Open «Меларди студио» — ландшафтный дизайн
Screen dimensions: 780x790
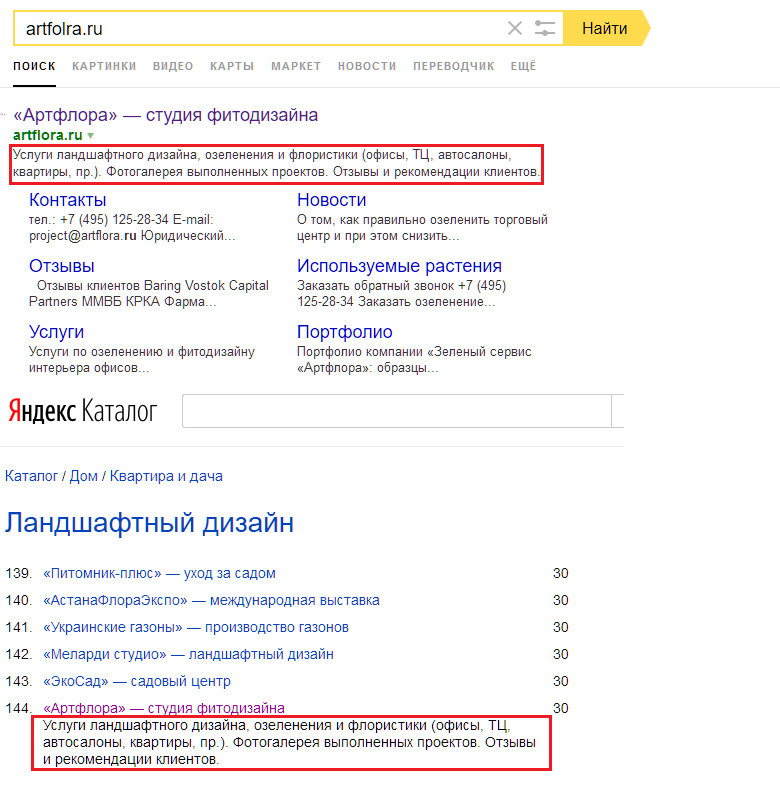point(188,654)
